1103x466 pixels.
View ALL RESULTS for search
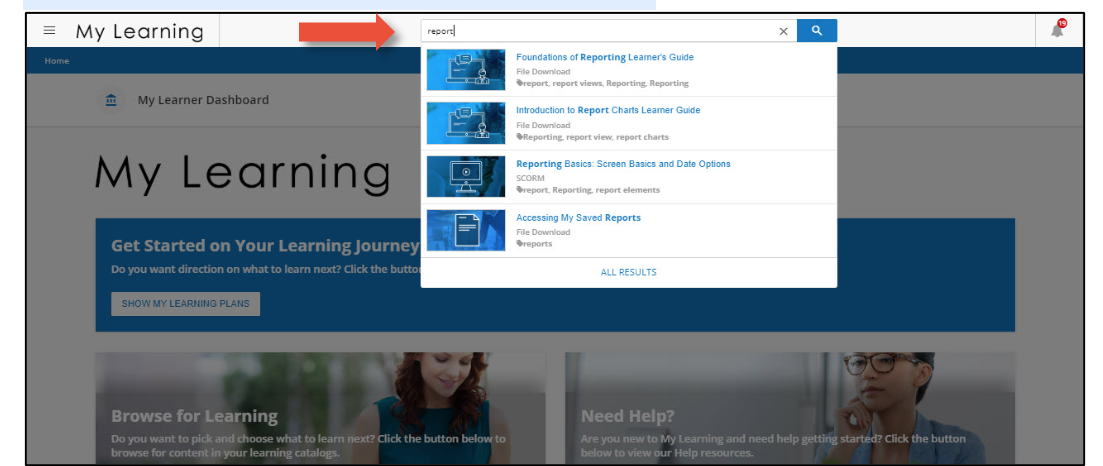pos(628,272)
